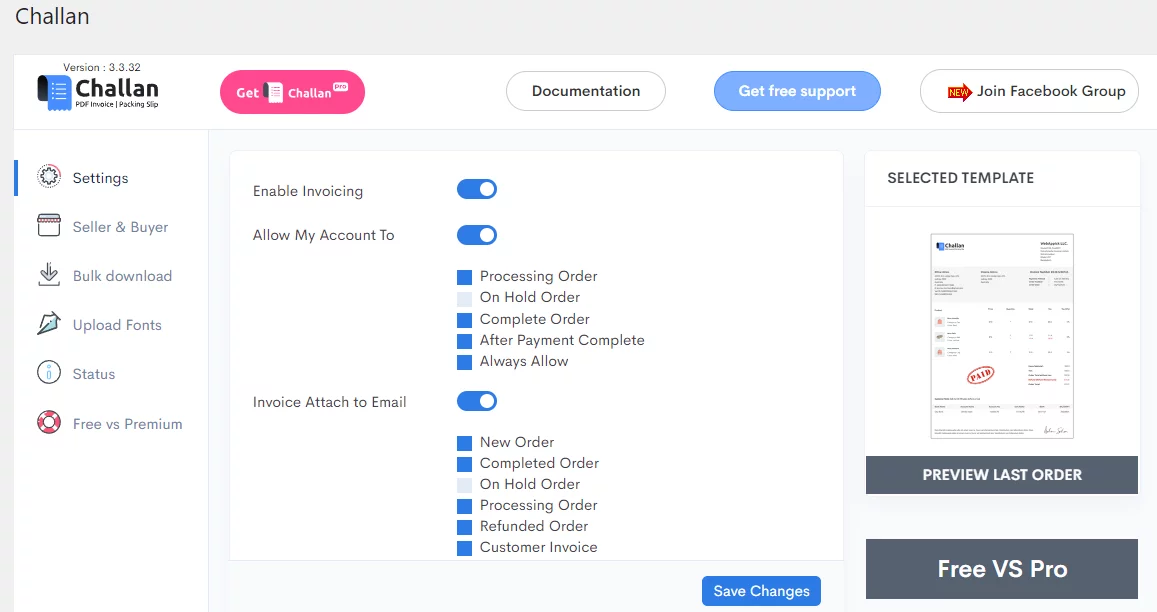Click the selected invoice template thumbnail
1157x612 pixels.
pos(1002,336)
